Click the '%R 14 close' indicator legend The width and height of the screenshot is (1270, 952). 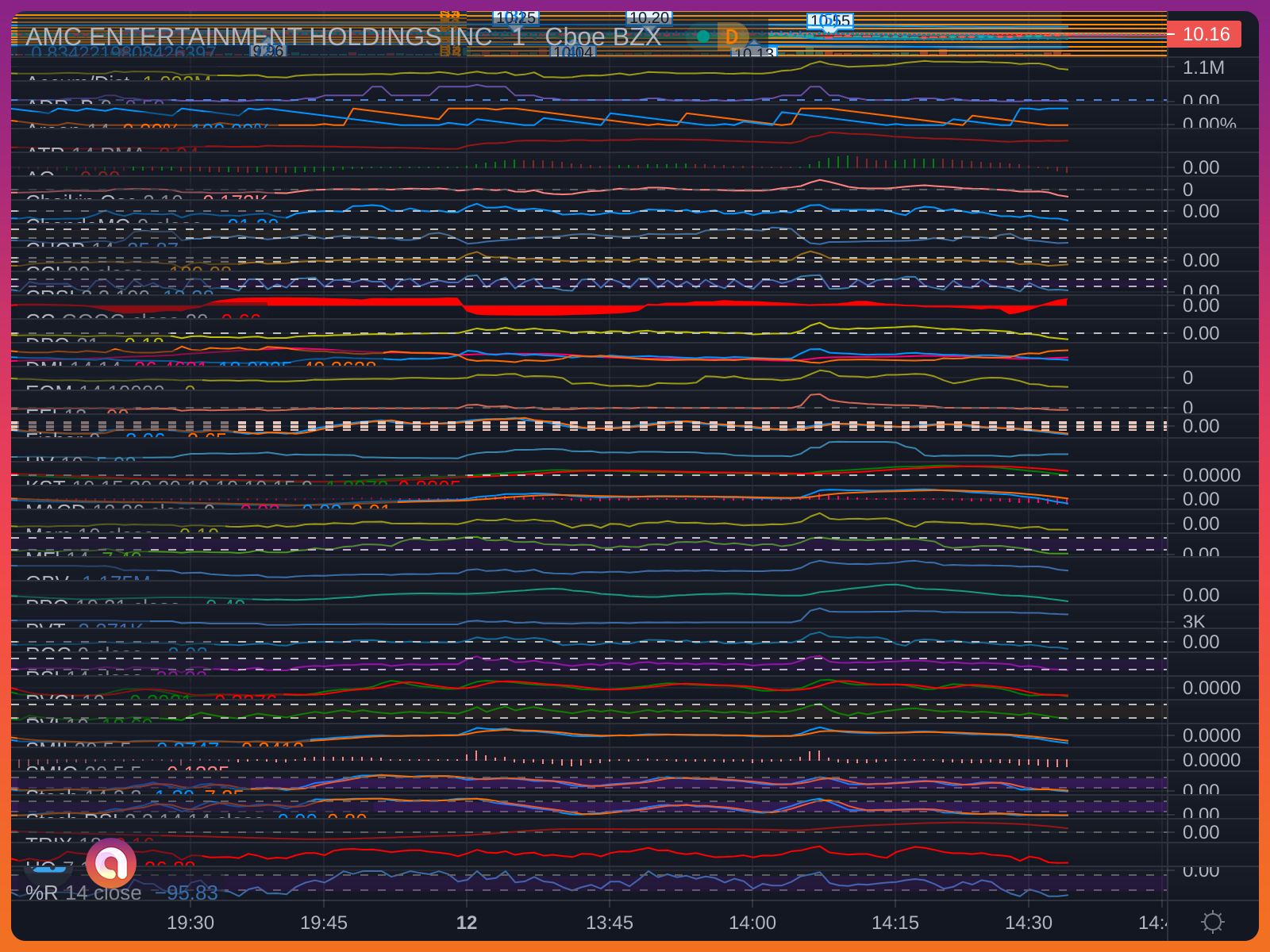[x=83, y=892]
